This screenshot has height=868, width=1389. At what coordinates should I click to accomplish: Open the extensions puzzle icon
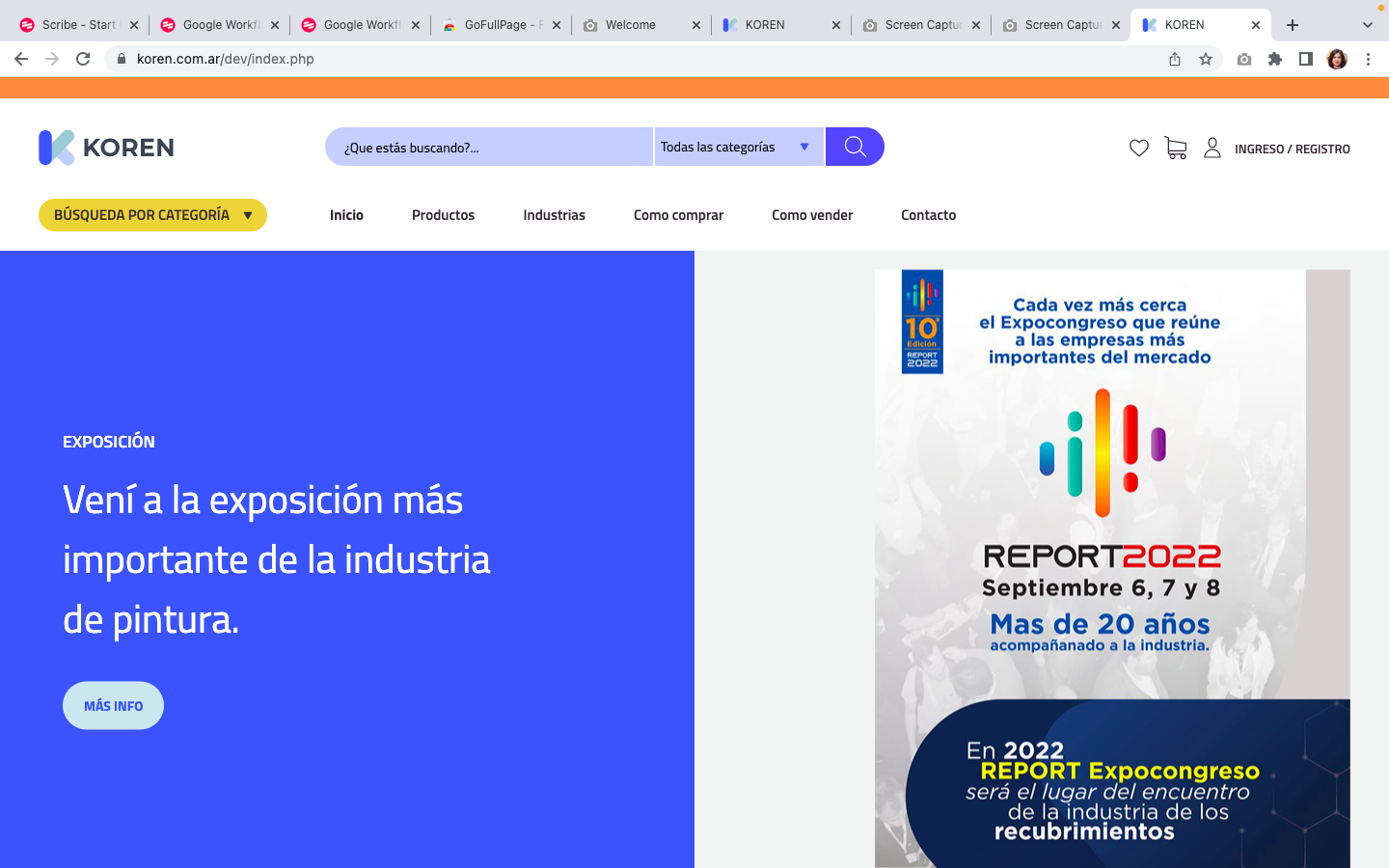(1275, 59)
